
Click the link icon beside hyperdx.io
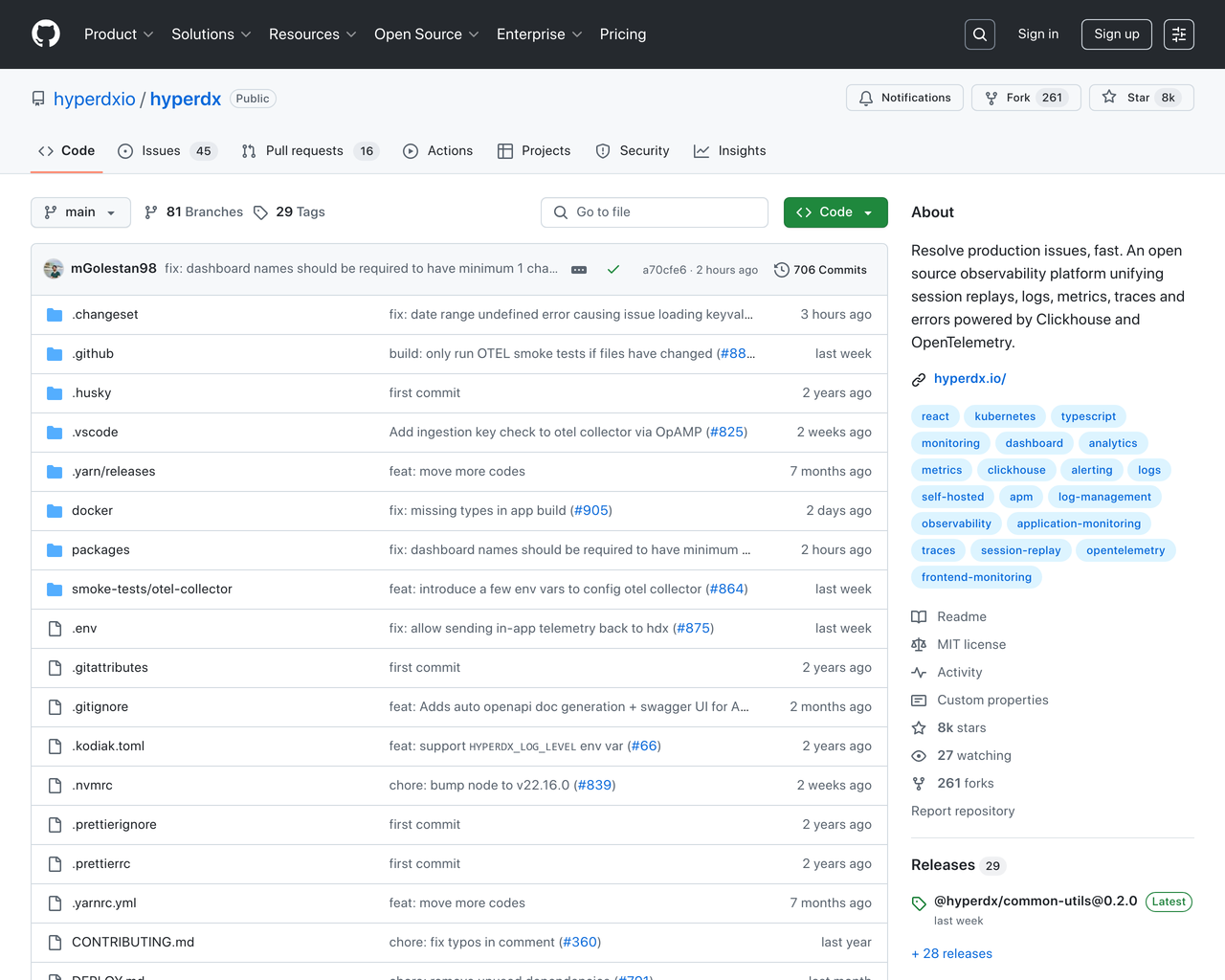(919, 380)
